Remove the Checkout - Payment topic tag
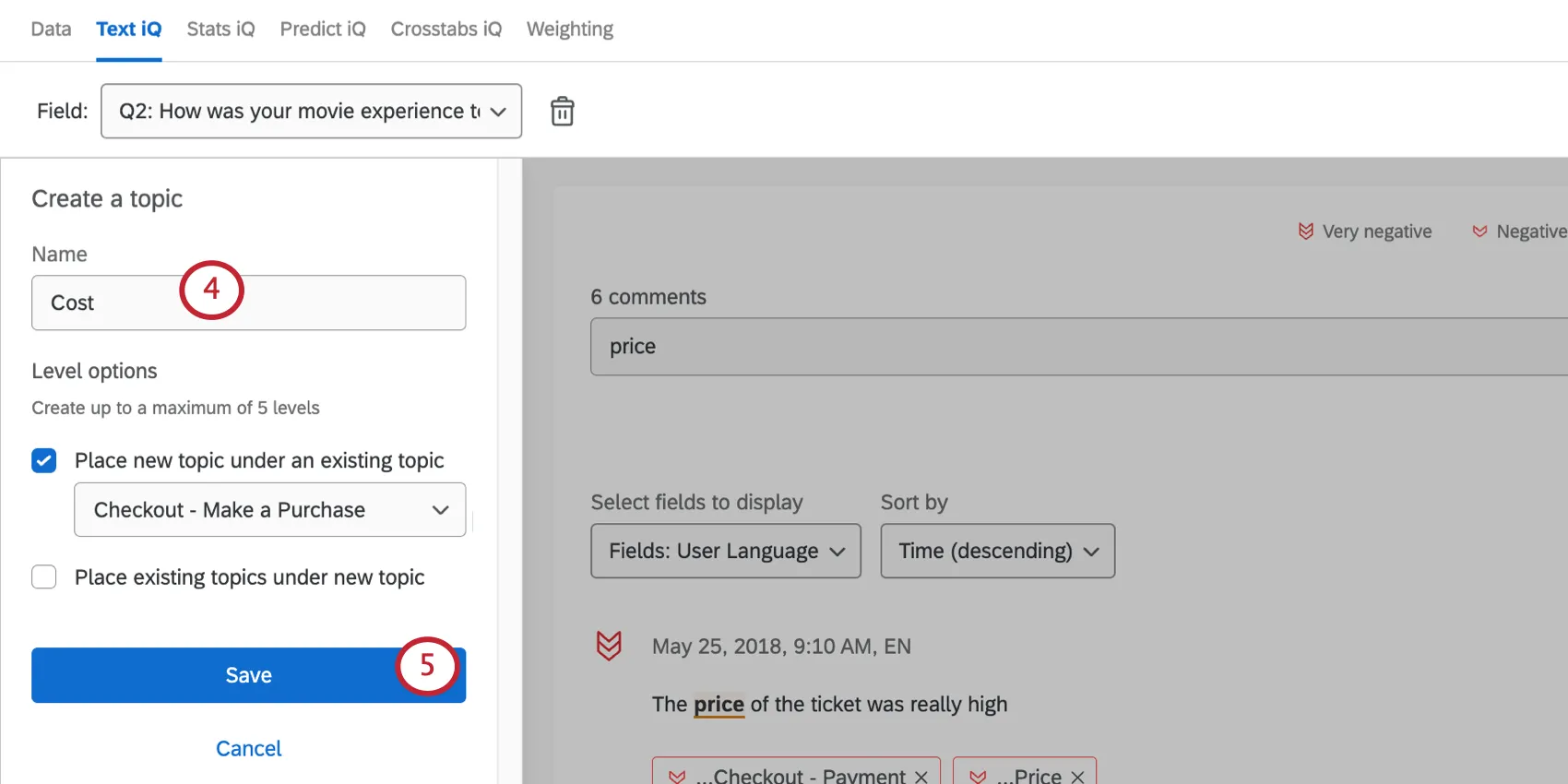This screenshot has height=784, width=1568. click(920, 776)
